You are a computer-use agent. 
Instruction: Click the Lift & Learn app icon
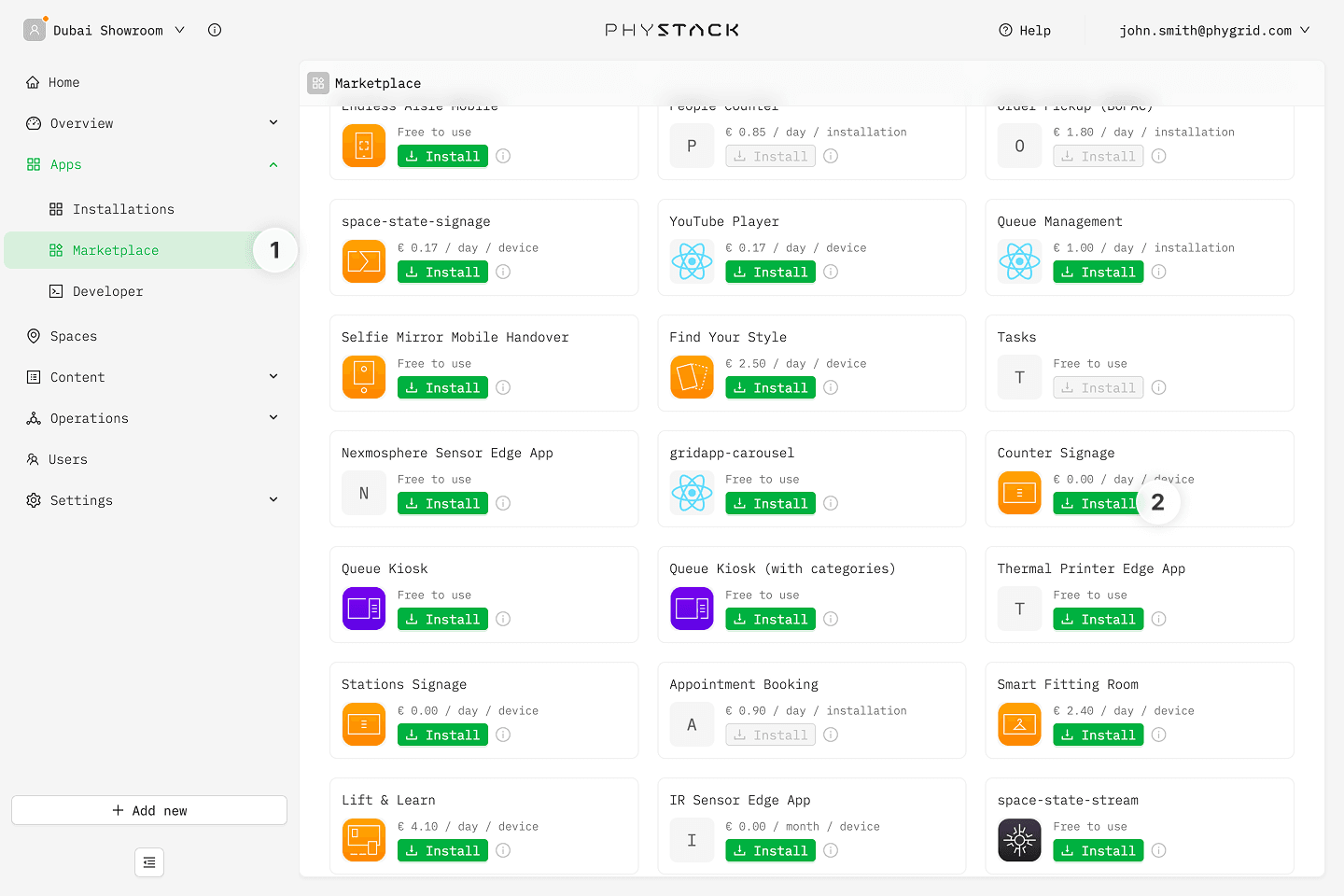pyautogui.click(x=364, y=840)
